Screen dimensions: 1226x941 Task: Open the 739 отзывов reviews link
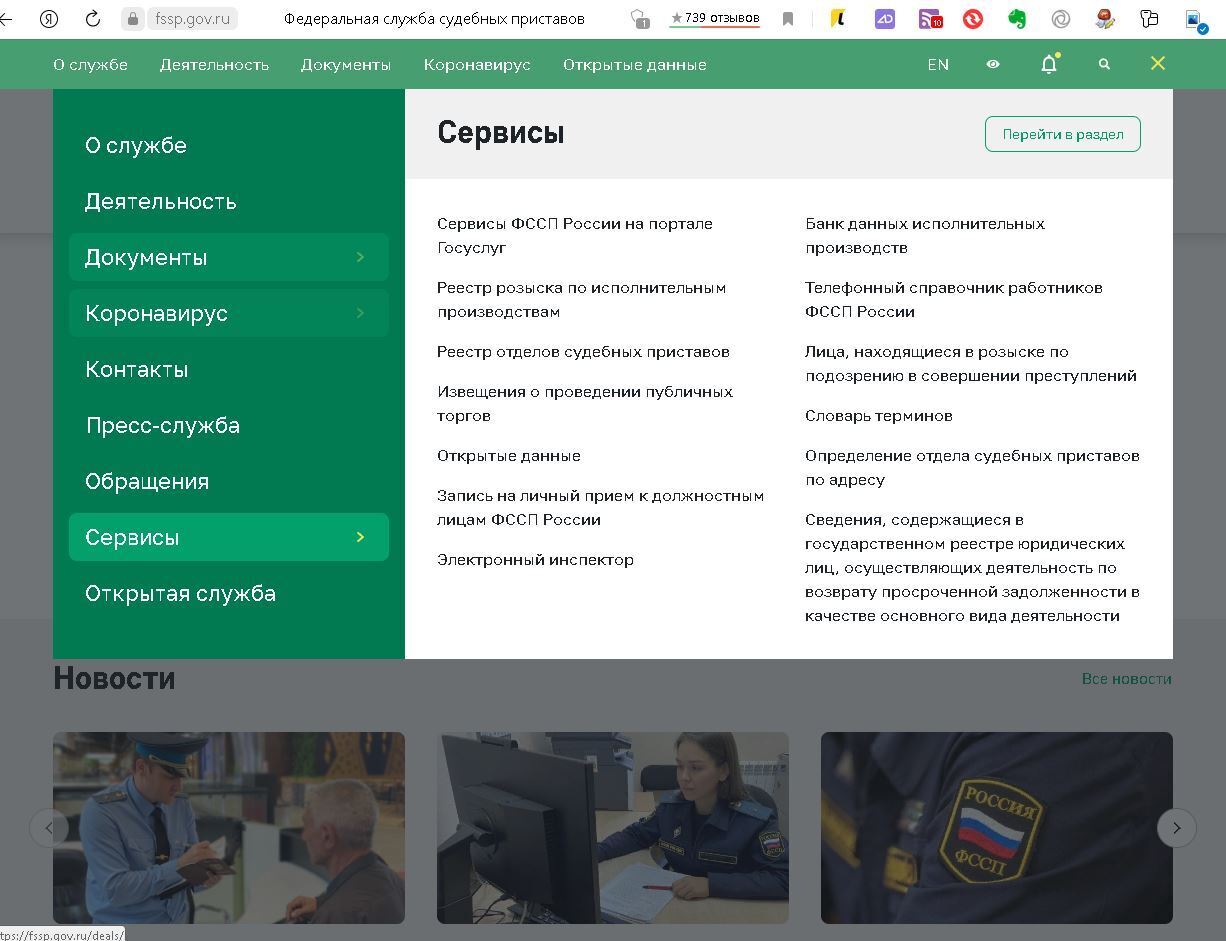(714, 17)
